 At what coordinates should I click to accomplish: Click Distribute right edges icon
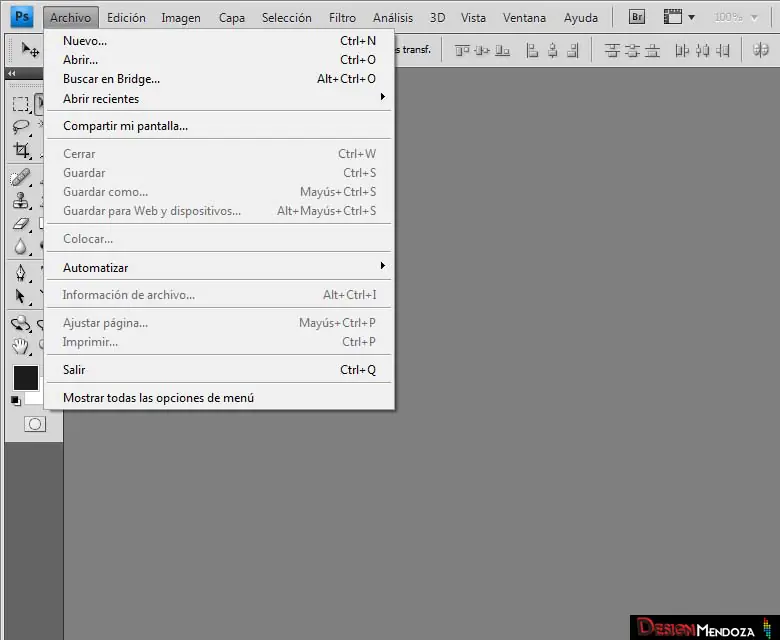(x=722, y=50)
